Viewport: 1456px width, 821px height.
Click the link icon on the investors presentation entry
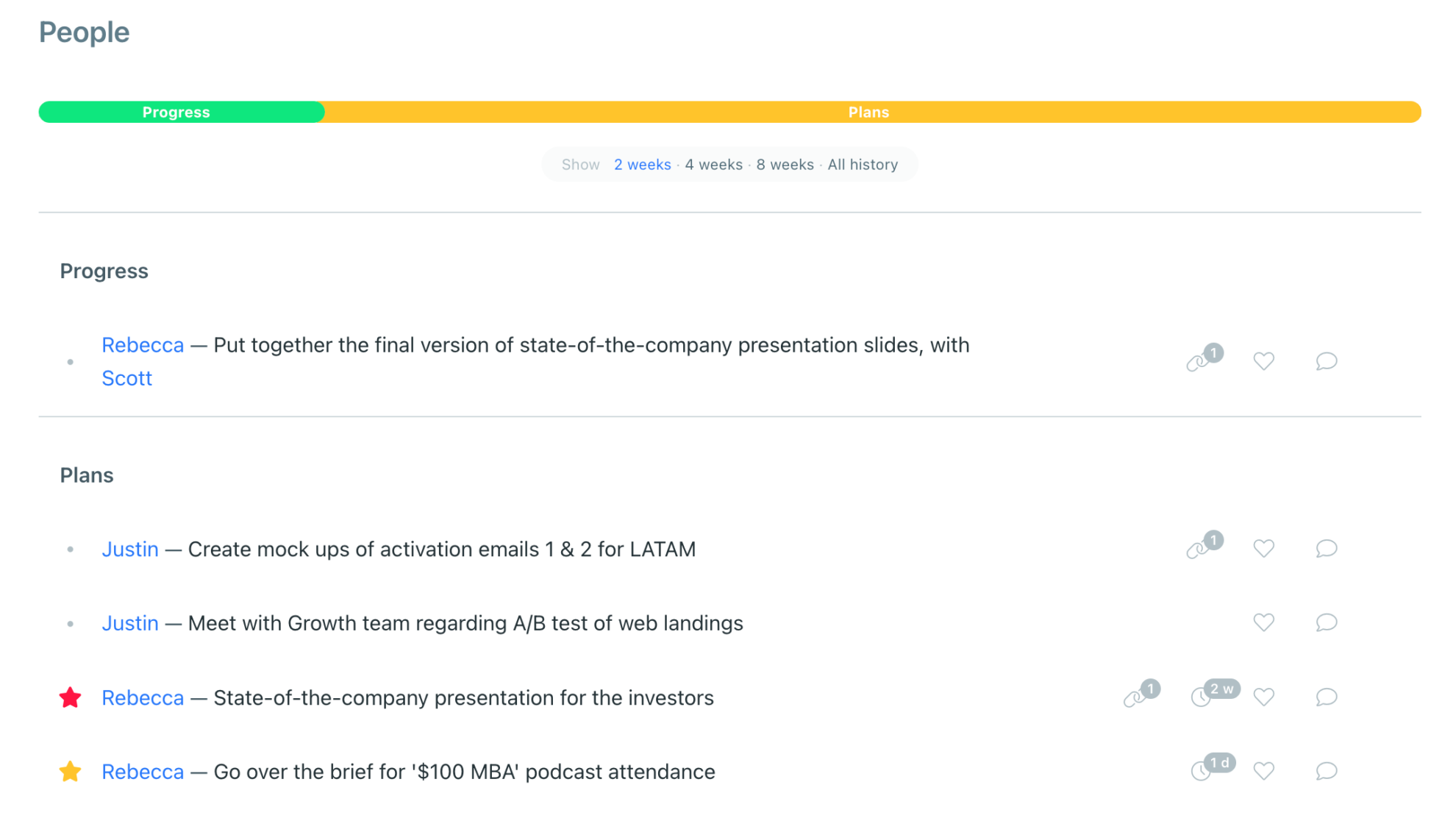click(x=1135, y=697)
